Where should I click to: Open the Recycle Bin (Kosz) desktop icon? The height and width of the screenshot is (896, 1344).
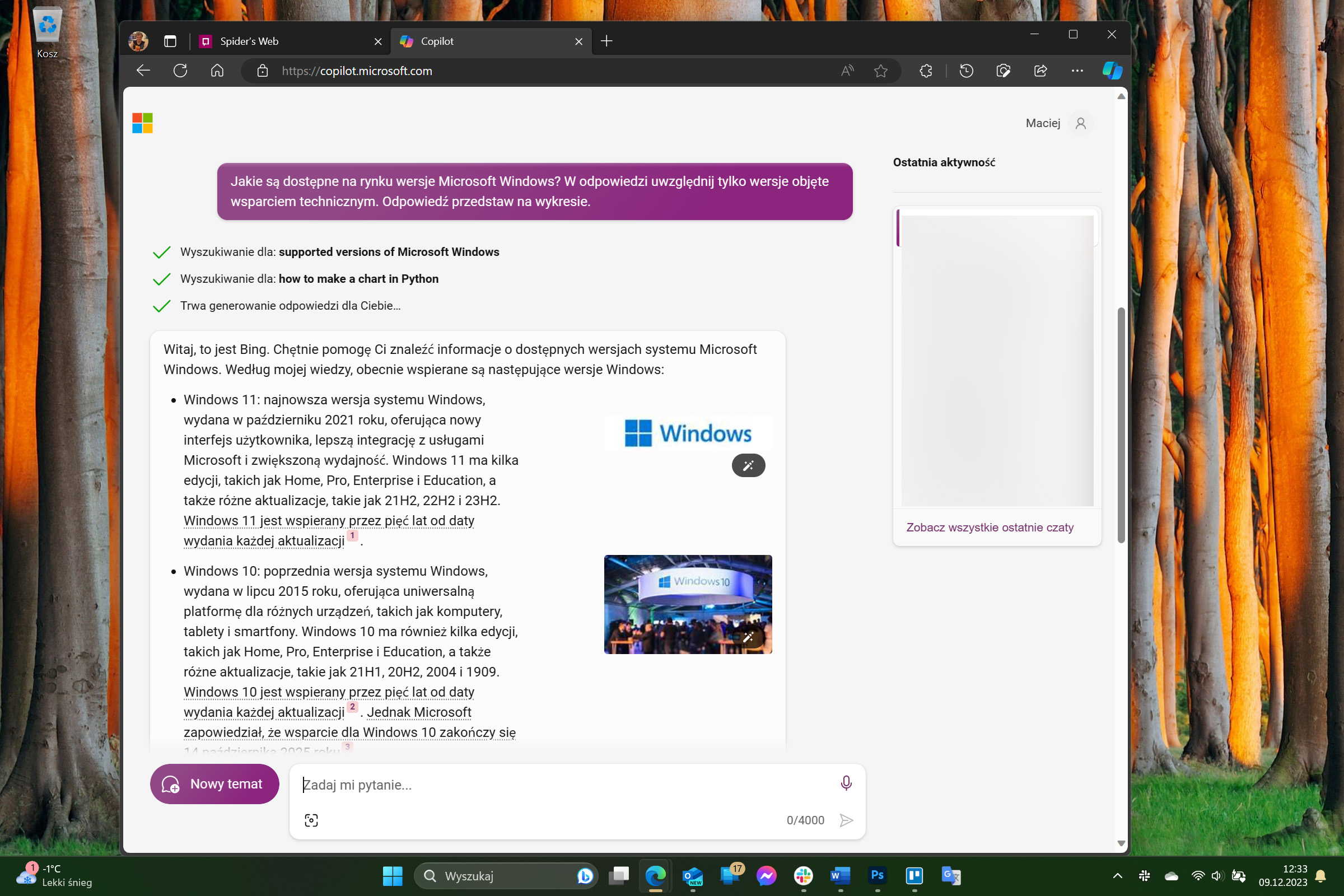click(x=47, y=32)
